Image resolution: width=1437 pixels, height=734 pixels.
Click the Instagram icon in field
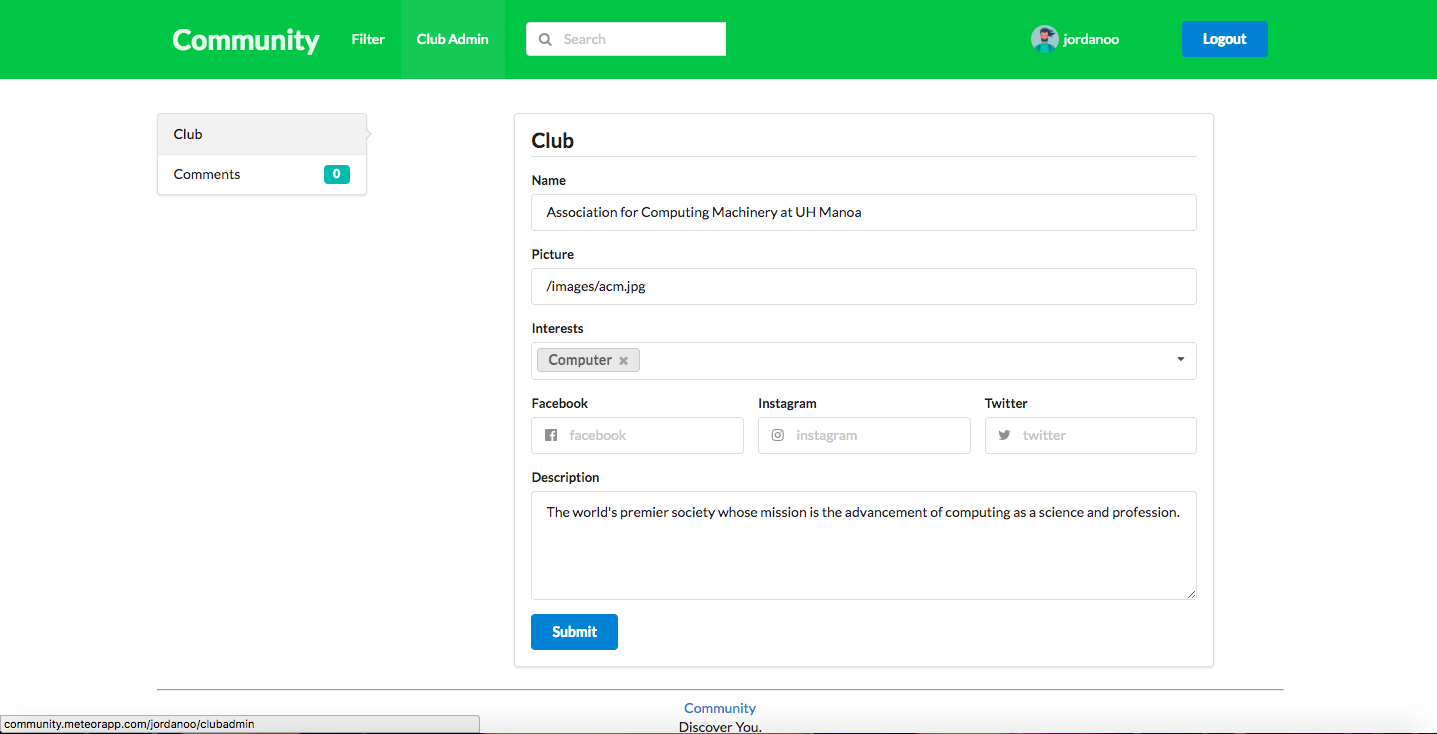pyautogui.click(x=778, y=435)
